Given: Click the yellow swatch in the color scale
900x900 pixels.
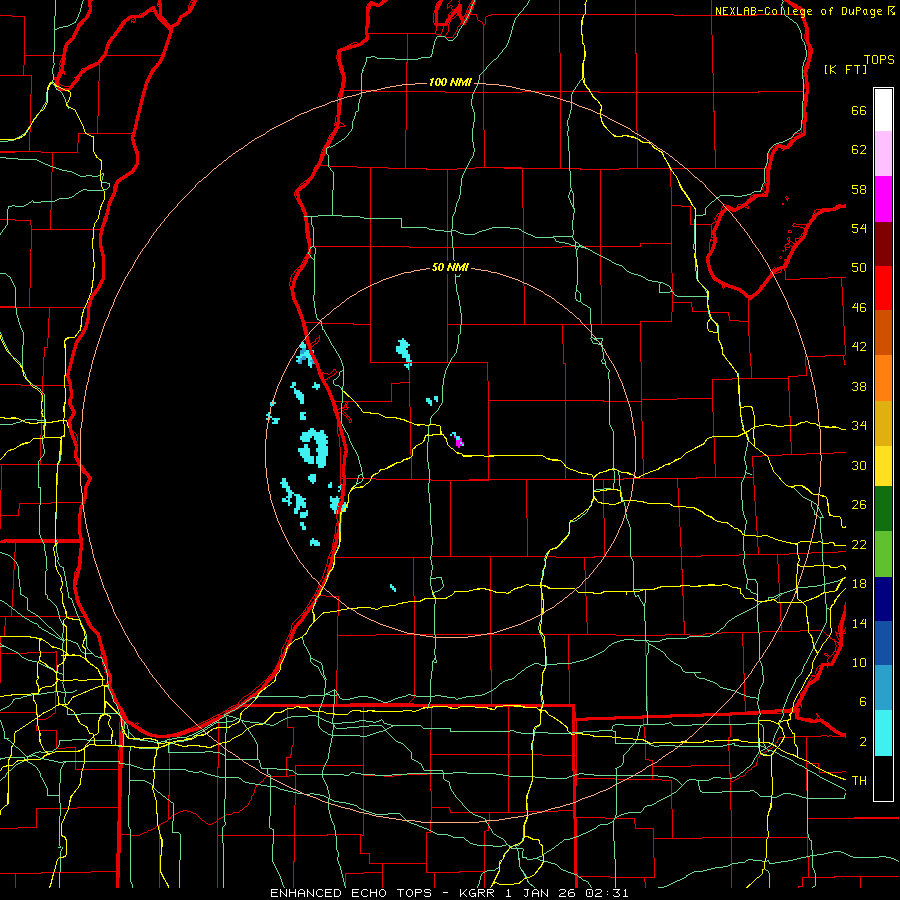Looking at the screenshot, I should coord(883,466).
